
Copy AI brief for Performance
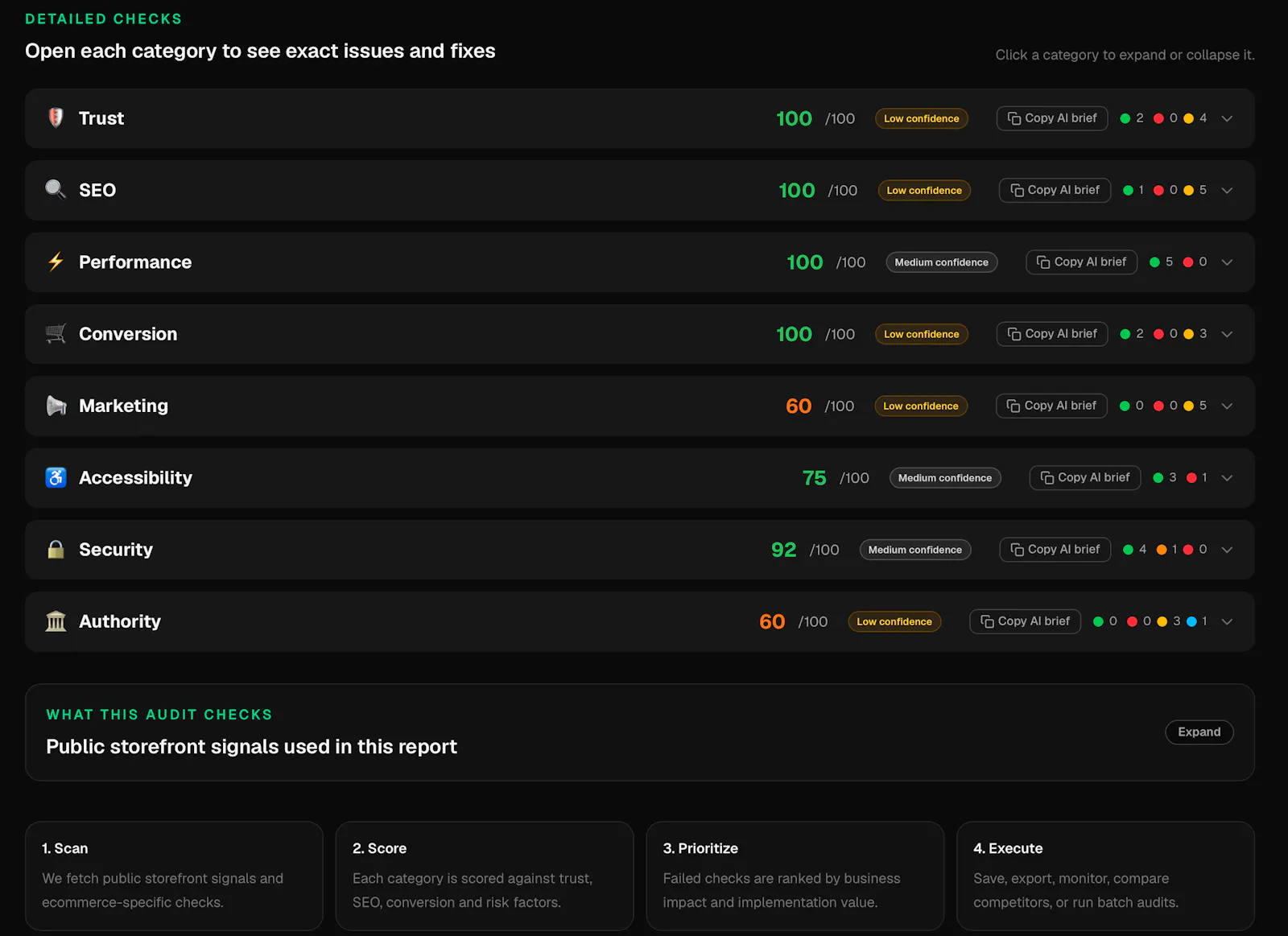pyautogui.click(x=1081, y=262)
